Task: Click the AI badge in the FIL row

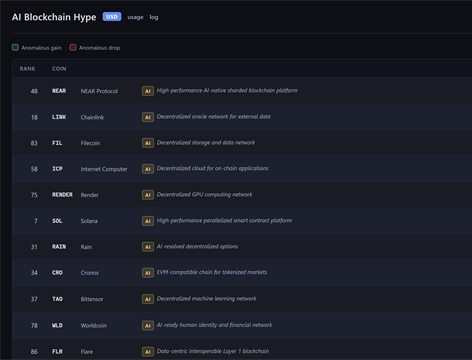Action: coord(148,143)
